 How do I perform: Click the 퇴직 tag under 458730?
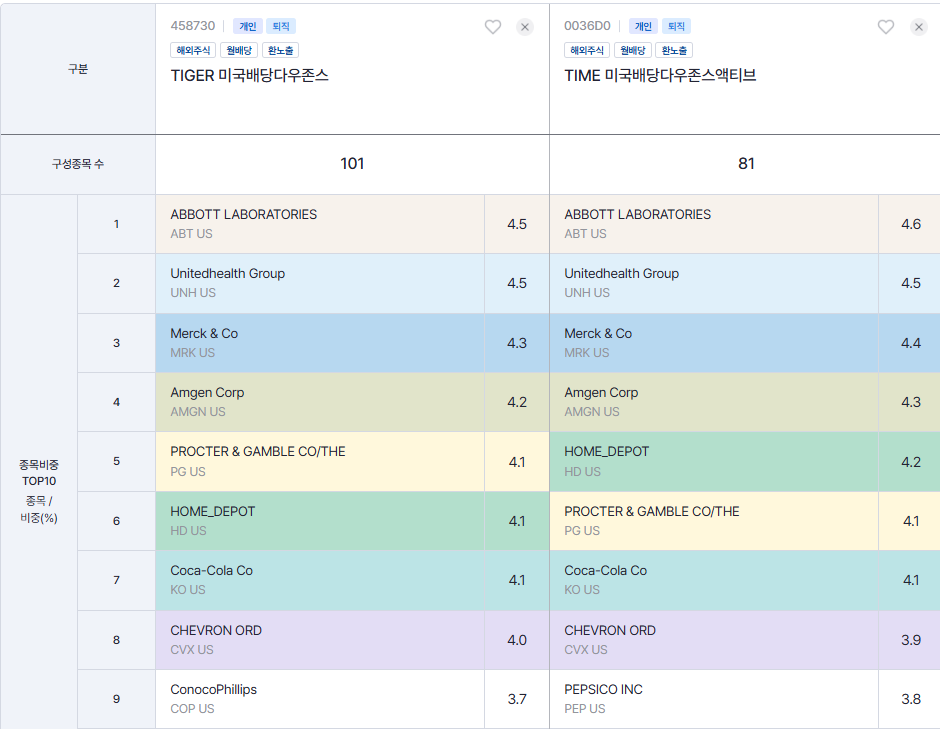point(281,26)
